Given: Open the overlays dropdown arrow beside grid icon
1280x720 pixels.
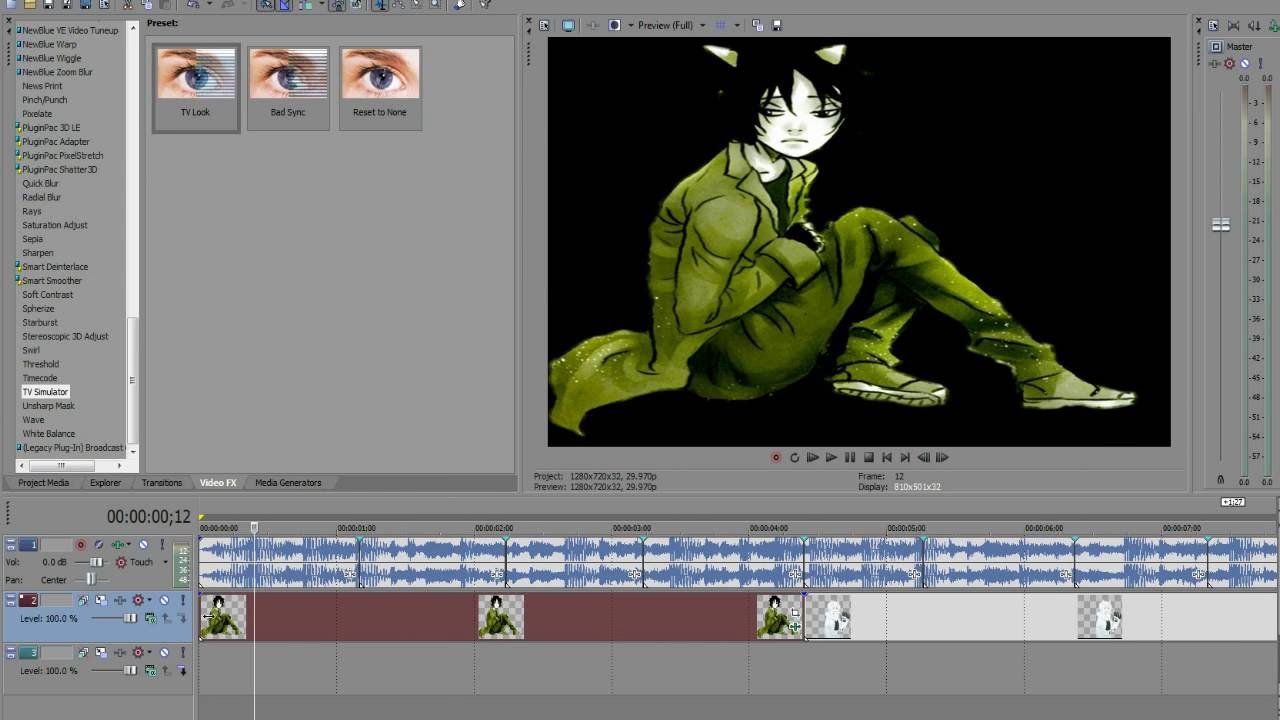Looking at the screenshot, I should point(737,25).
